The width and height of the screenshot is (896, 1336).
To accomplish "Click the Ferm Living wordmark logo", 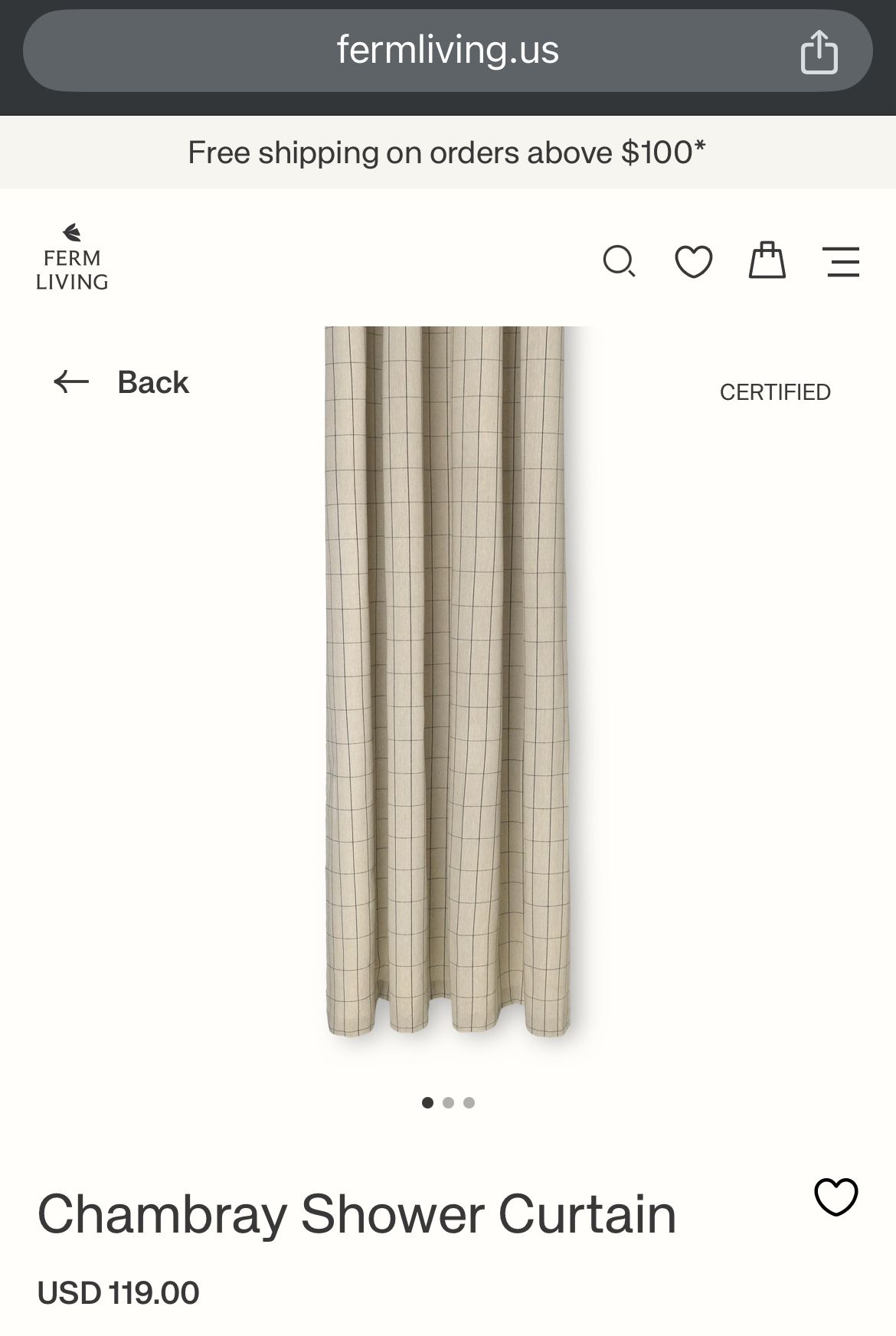I will [72, 270].
